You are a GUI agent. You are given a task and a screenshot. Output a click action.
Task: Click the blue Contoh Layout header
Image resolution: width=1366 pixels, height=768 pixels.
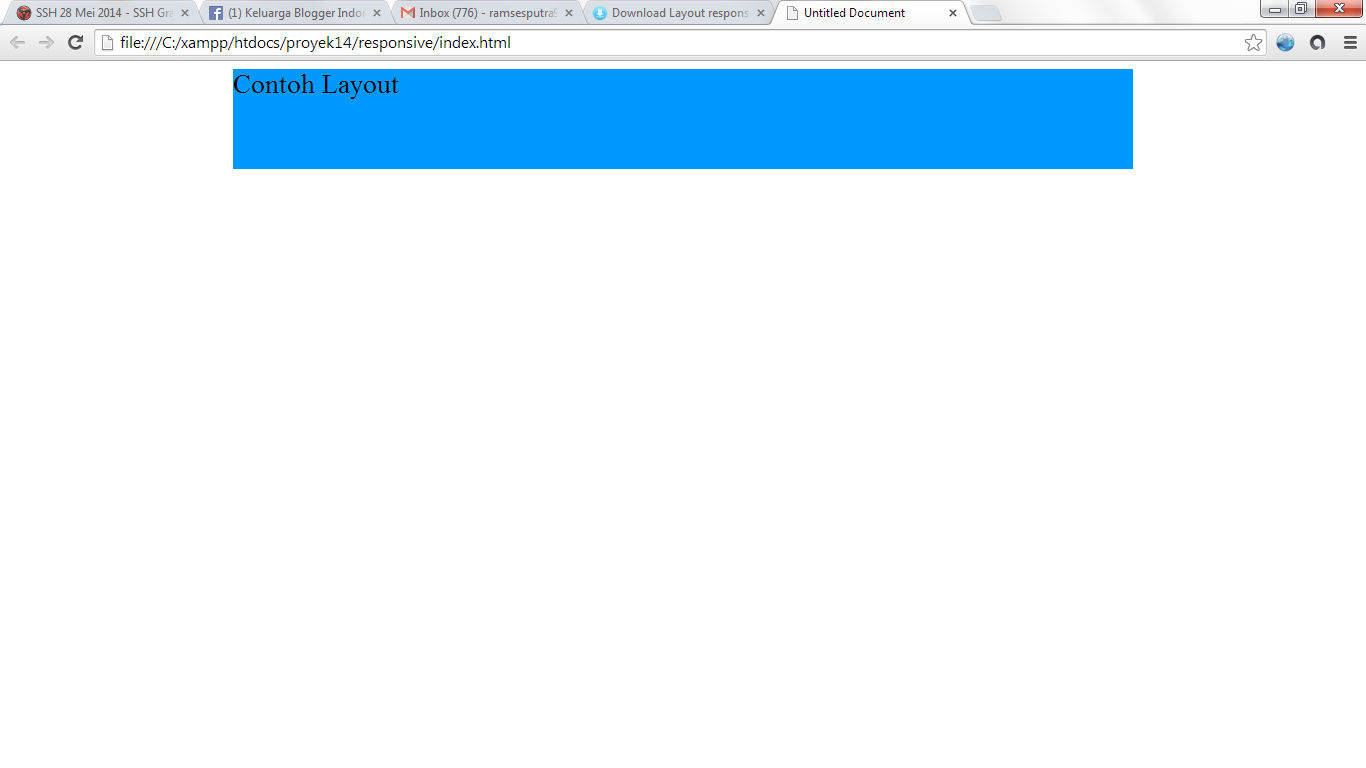point(683,119)
